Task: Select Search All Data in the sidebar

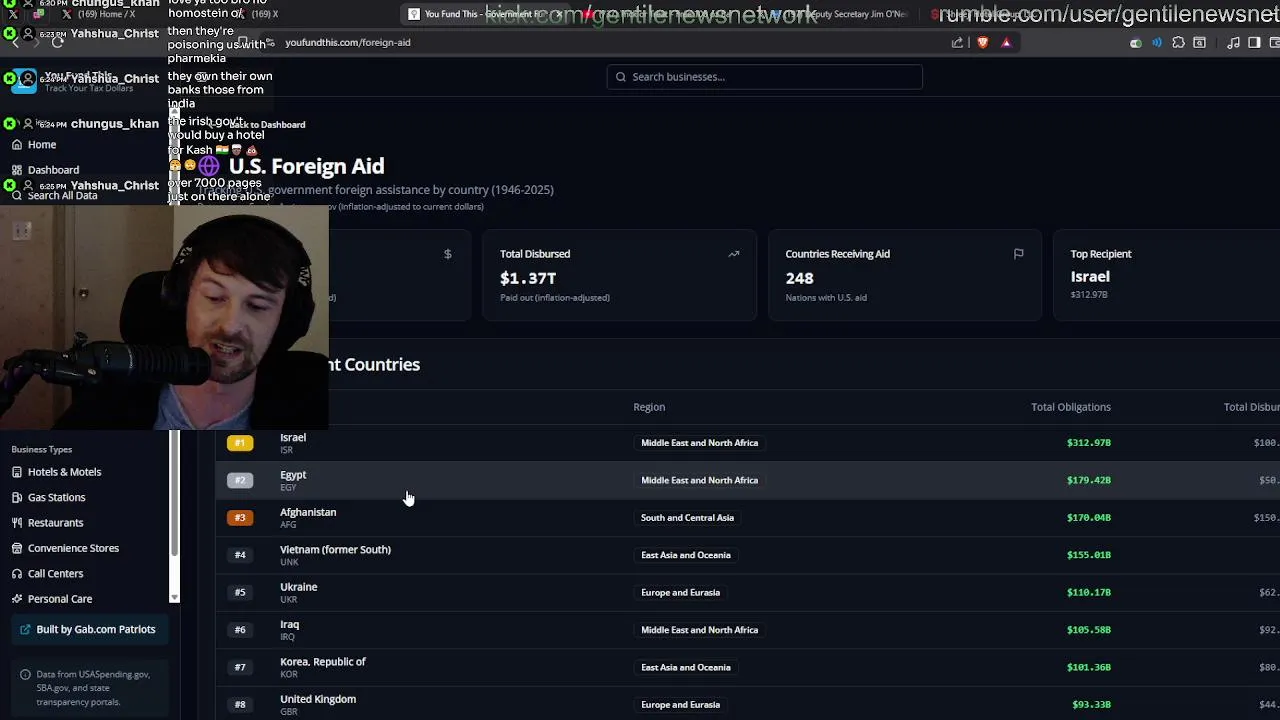Action: coord(62,196)
